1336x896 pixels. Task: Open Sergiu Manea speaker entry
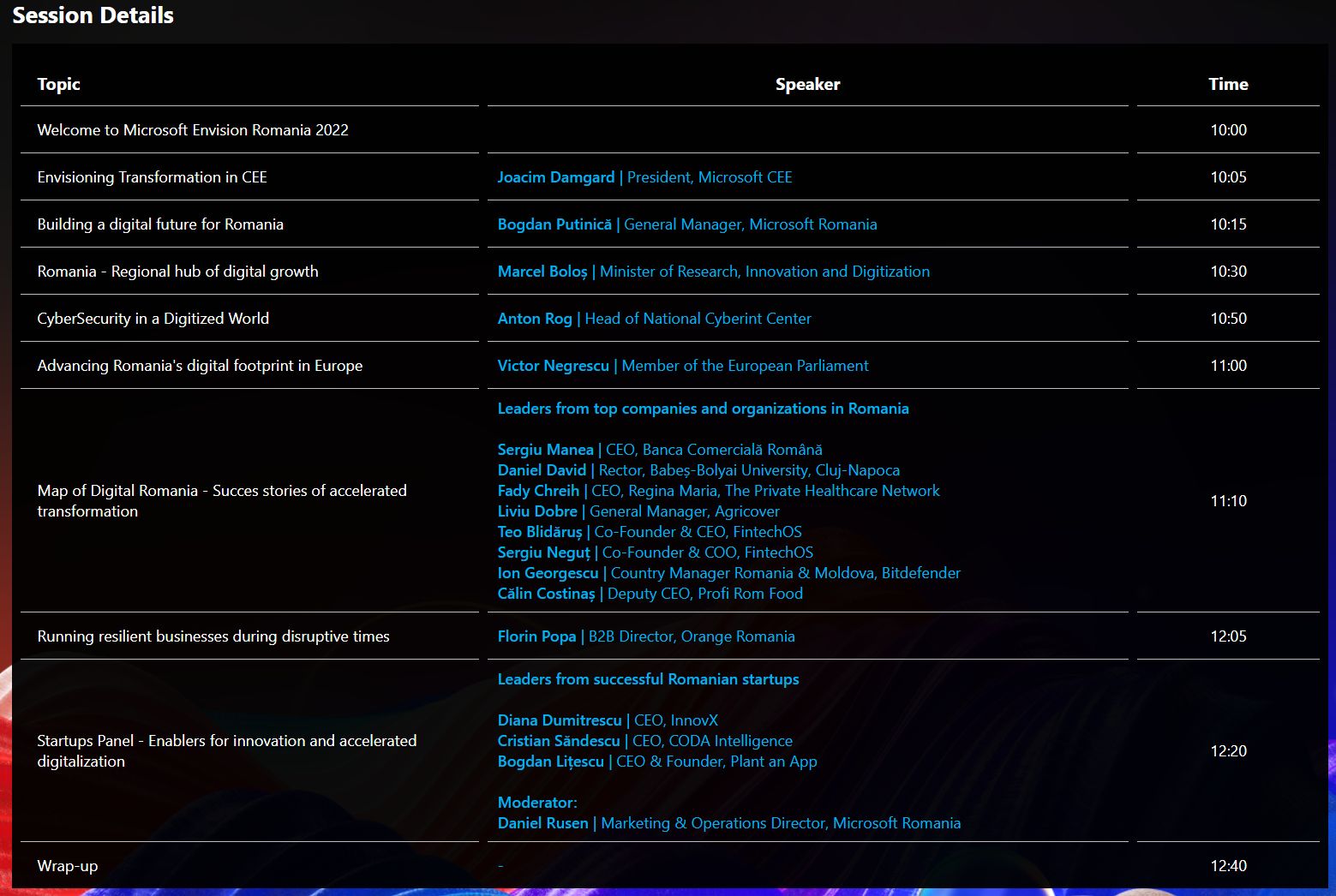pyautogui.click(x=660, y=450)
